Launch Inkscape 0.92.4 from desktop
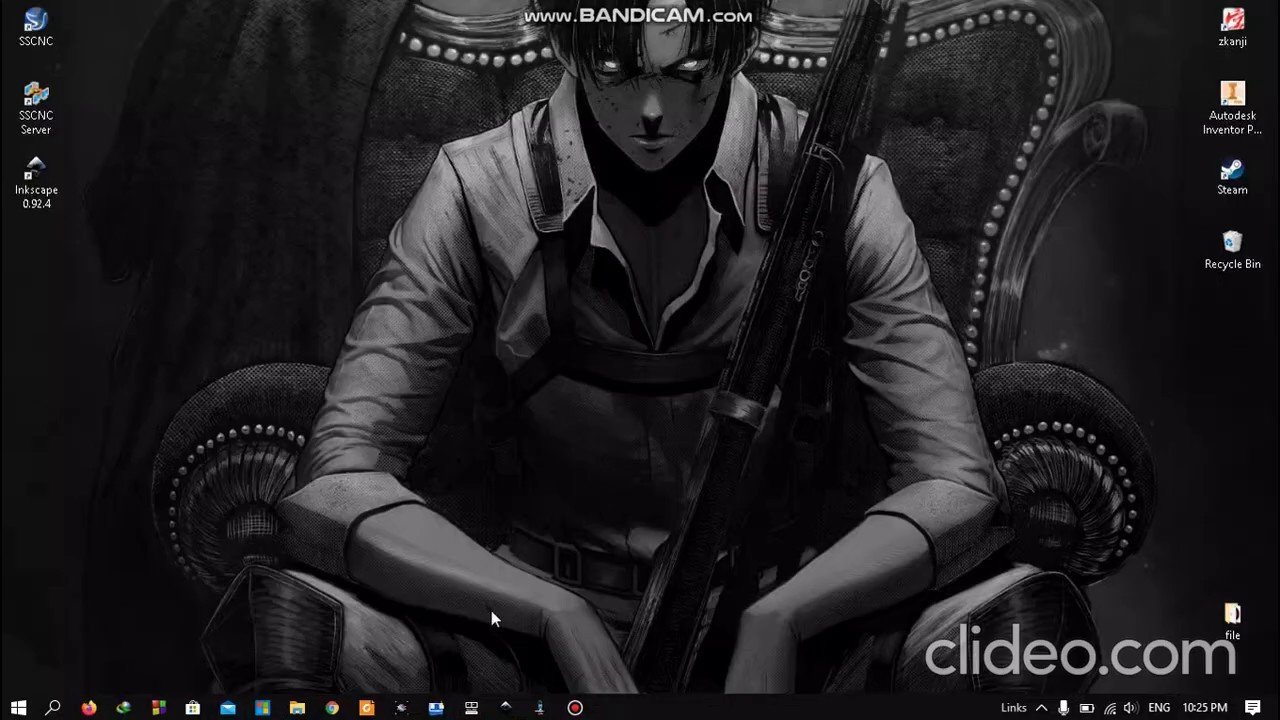 point(36,182)
